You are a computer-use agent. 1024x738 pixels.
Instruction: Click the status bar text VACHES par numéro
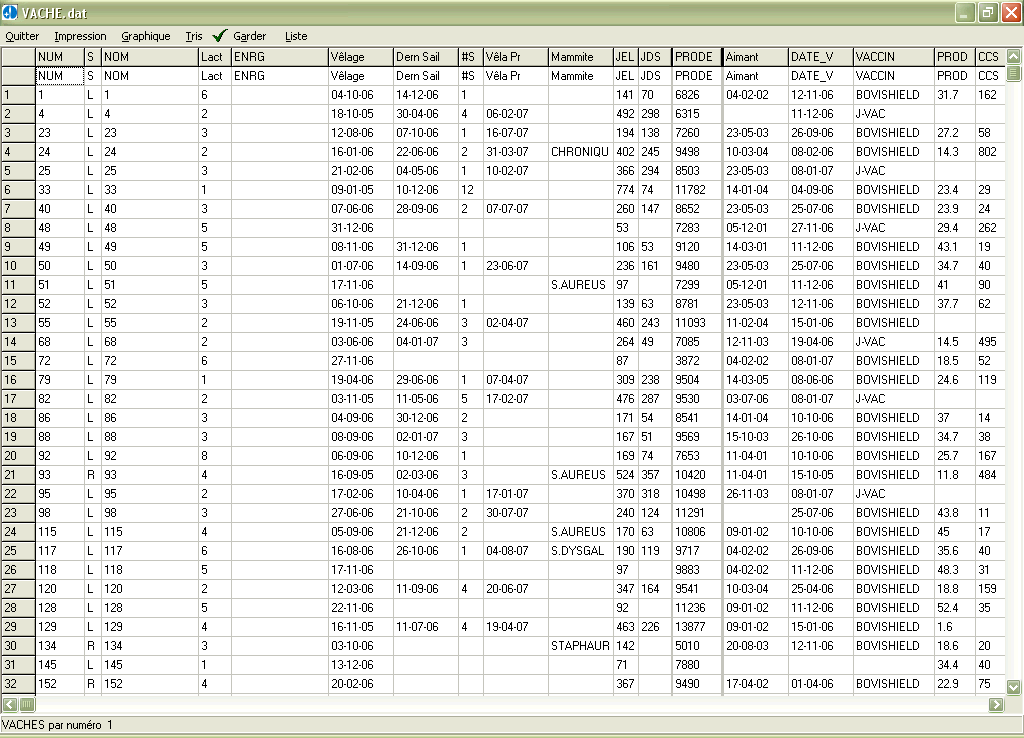pos(52,725)
